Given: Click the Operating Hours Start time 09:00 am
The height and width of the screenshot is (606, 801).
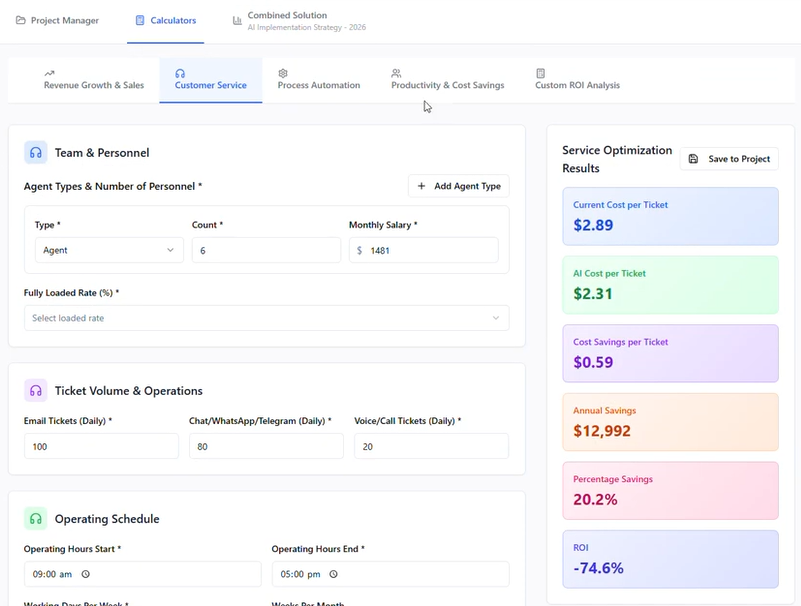Looking at the screenshot, I should click(x=143, y=574).
